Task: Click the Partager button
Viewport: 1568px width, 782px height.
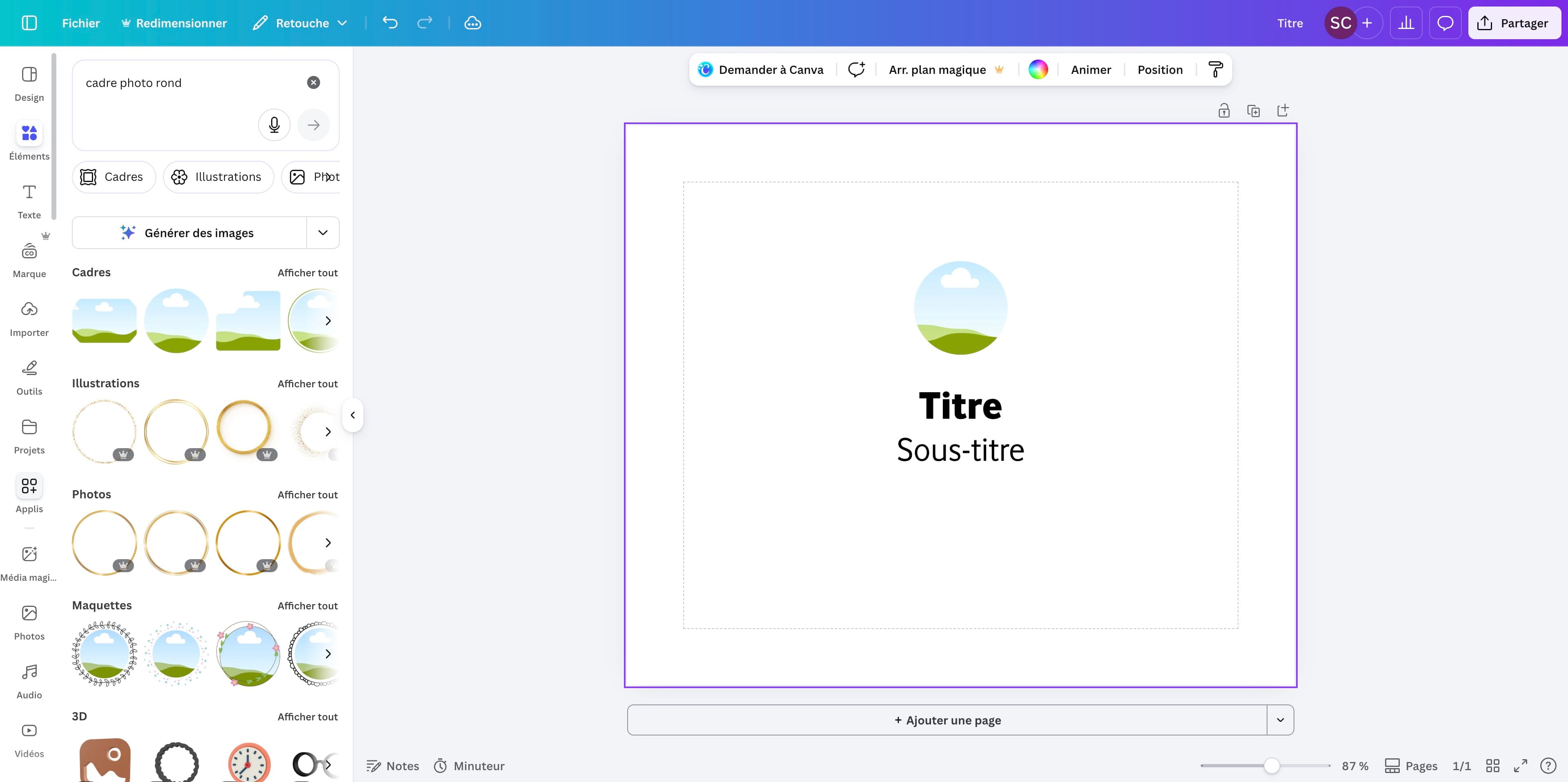Action: (1514, 23)
